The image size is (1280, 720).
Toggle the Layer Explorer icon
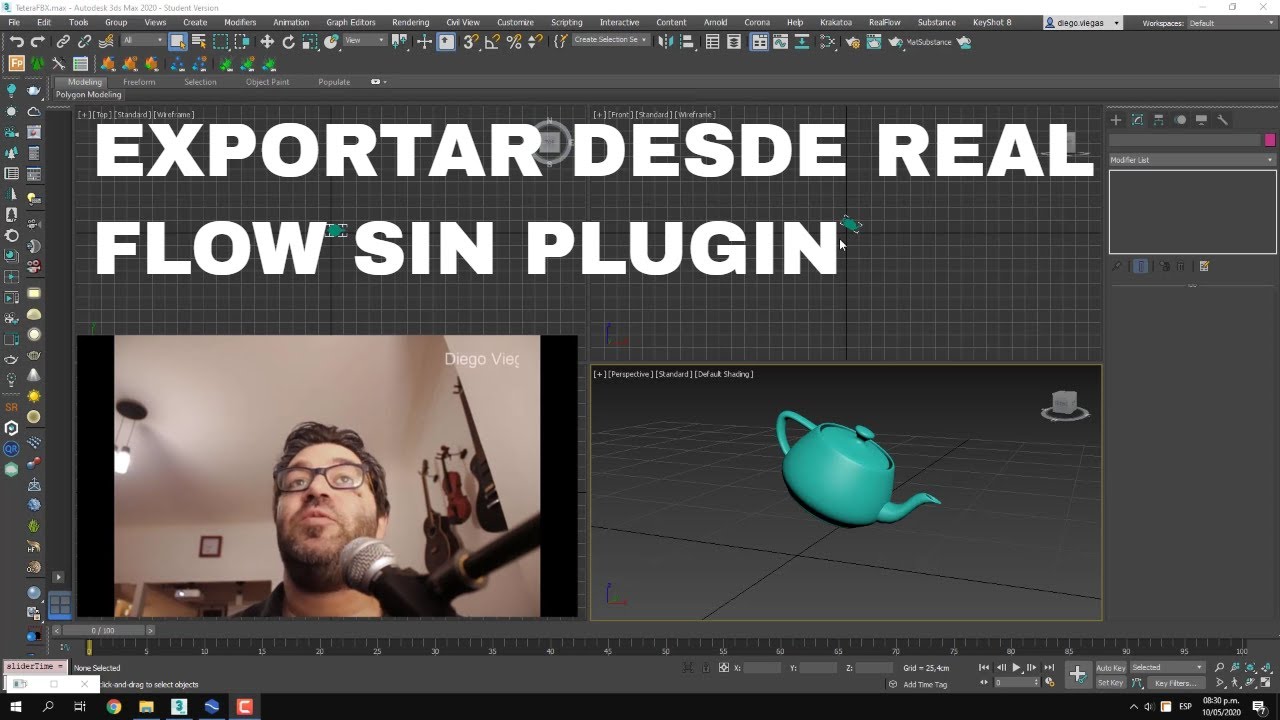(734, 42)
